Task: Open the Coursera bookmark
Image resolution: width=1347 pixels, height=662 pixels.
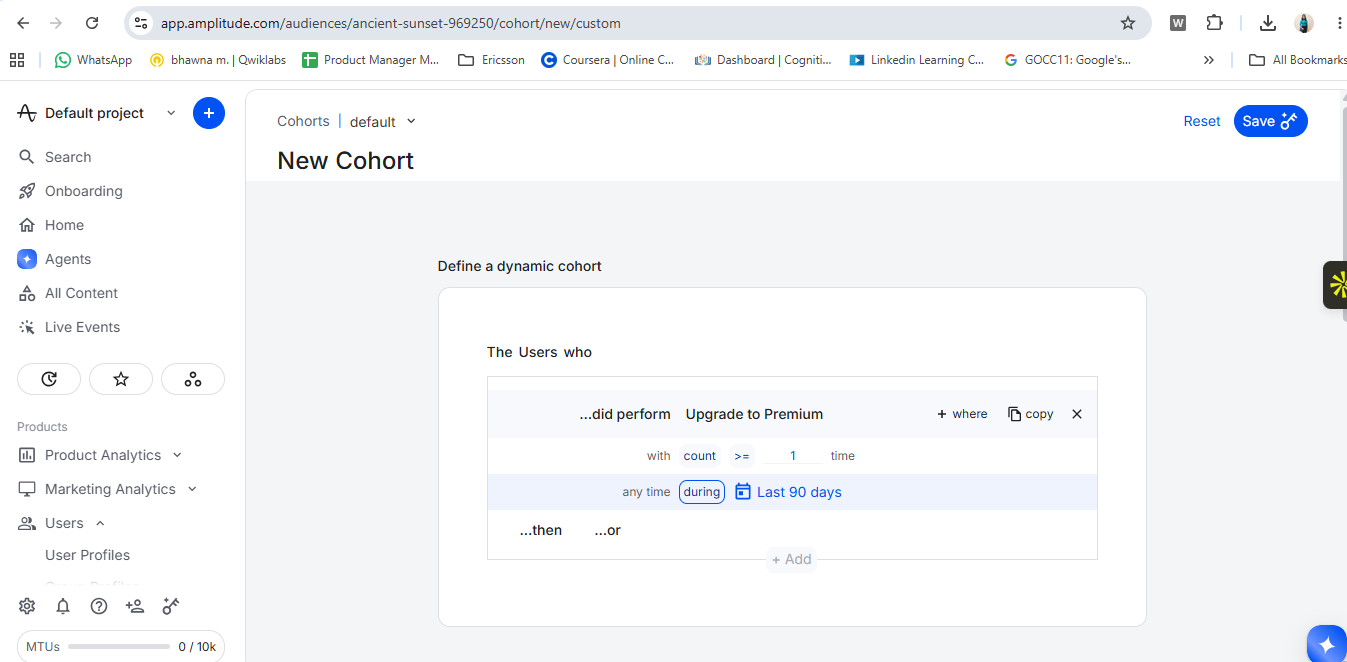Action: click(x=608, y=60)
